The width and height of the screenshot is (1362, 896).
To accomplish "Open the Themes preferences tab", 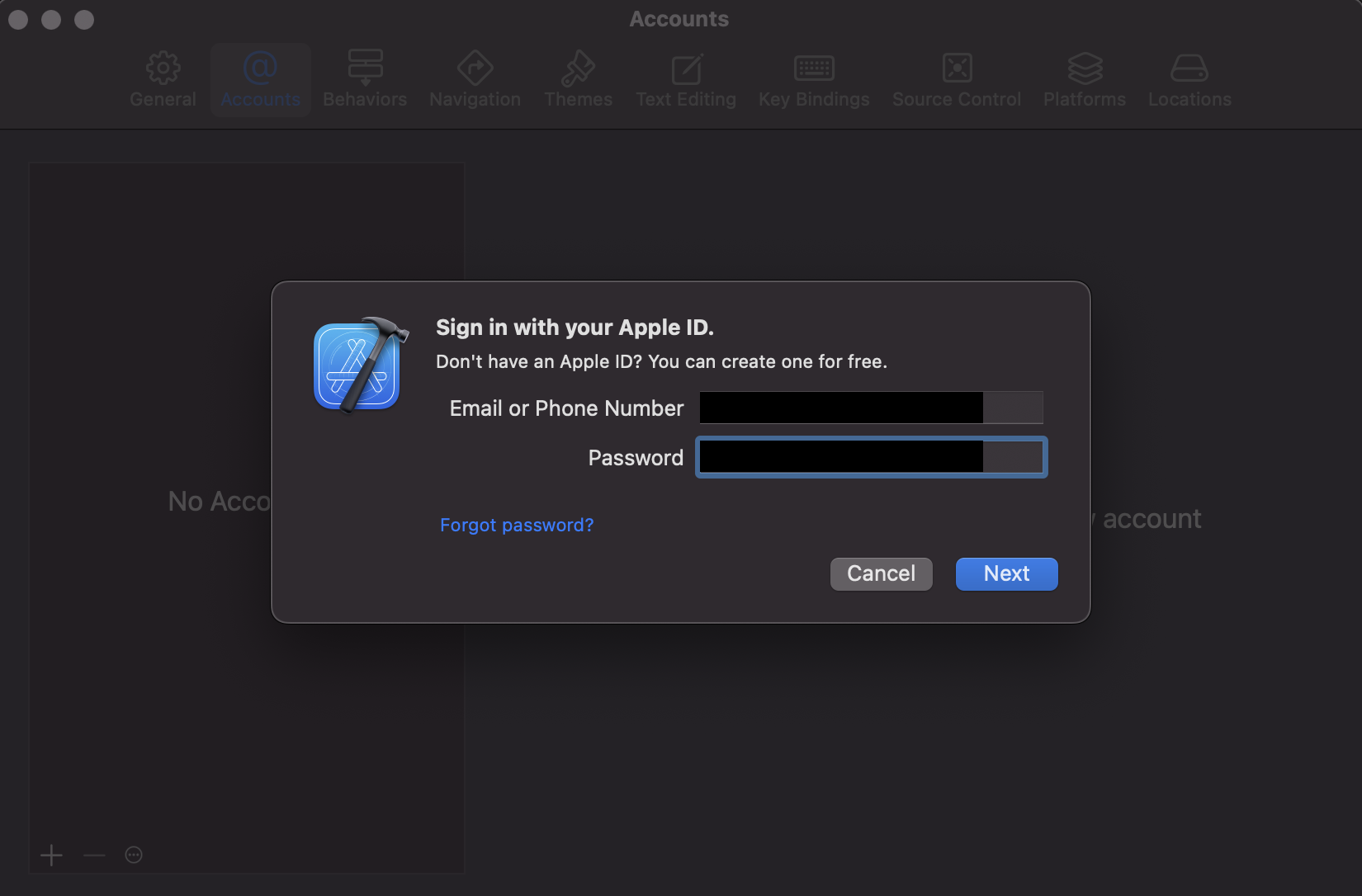I will [578, 80].
